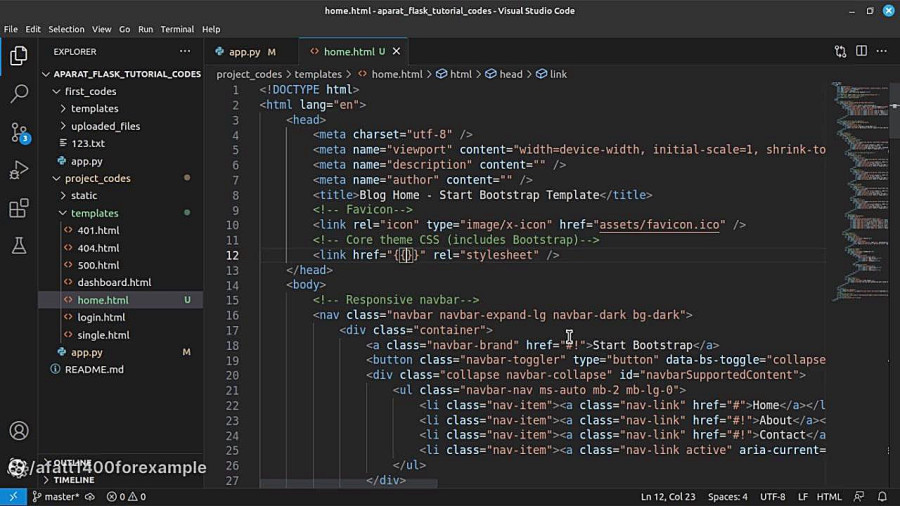Open the Accounts menu icon
Image resolution: width=900 pixels, height=506 pixels.
[18, 430]
